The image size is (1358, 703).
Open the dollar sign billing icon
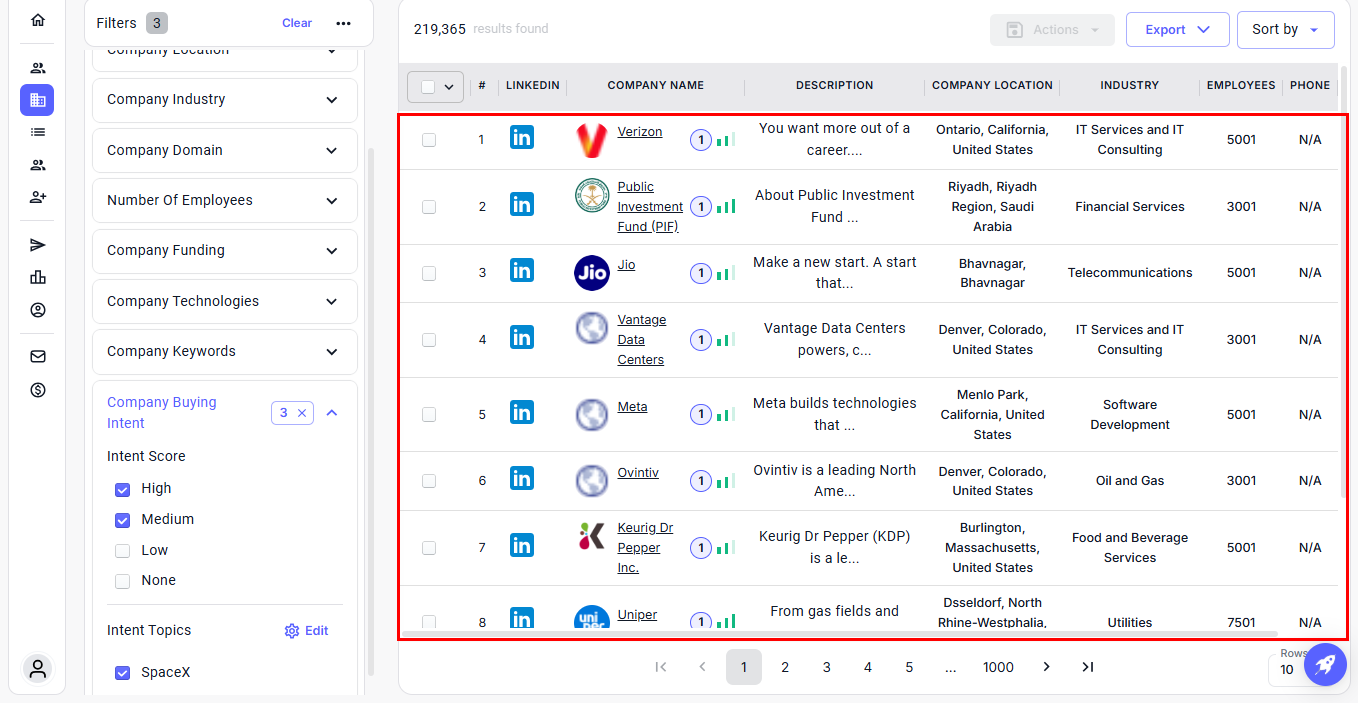pyautogui.click(x=38, y=390)
